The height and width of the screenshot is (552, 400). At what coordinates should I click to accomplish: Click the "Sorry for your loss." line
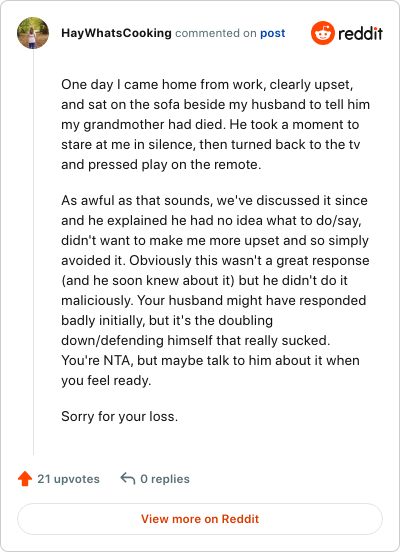pyautogui.click(x=120, y=416)
